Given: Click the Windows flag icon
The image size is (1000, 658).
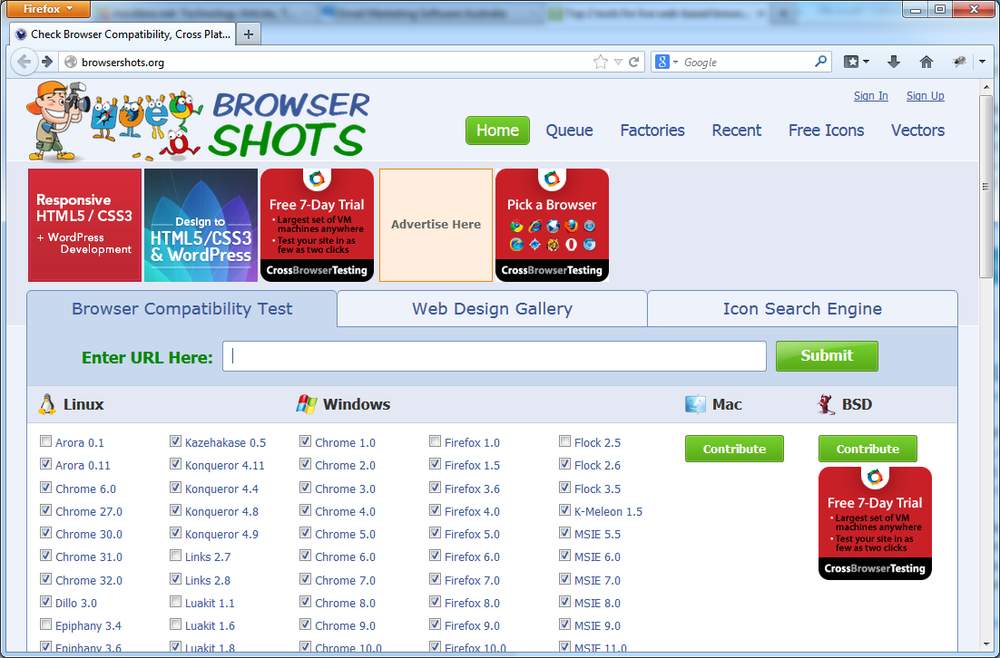Looking at the screenshot, I should pos(306,404).
